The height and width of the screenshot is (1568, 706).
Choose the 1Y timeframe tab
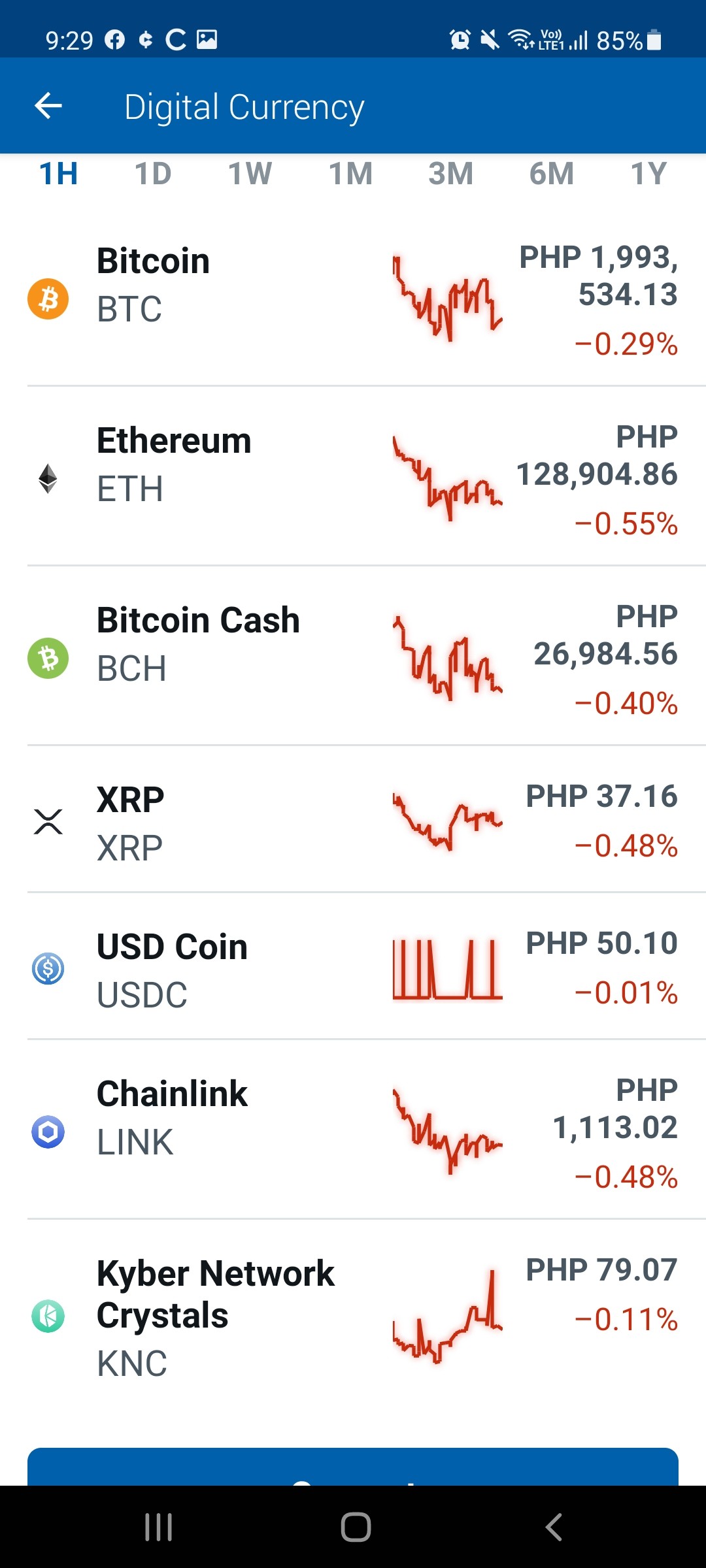pos(648,174)
